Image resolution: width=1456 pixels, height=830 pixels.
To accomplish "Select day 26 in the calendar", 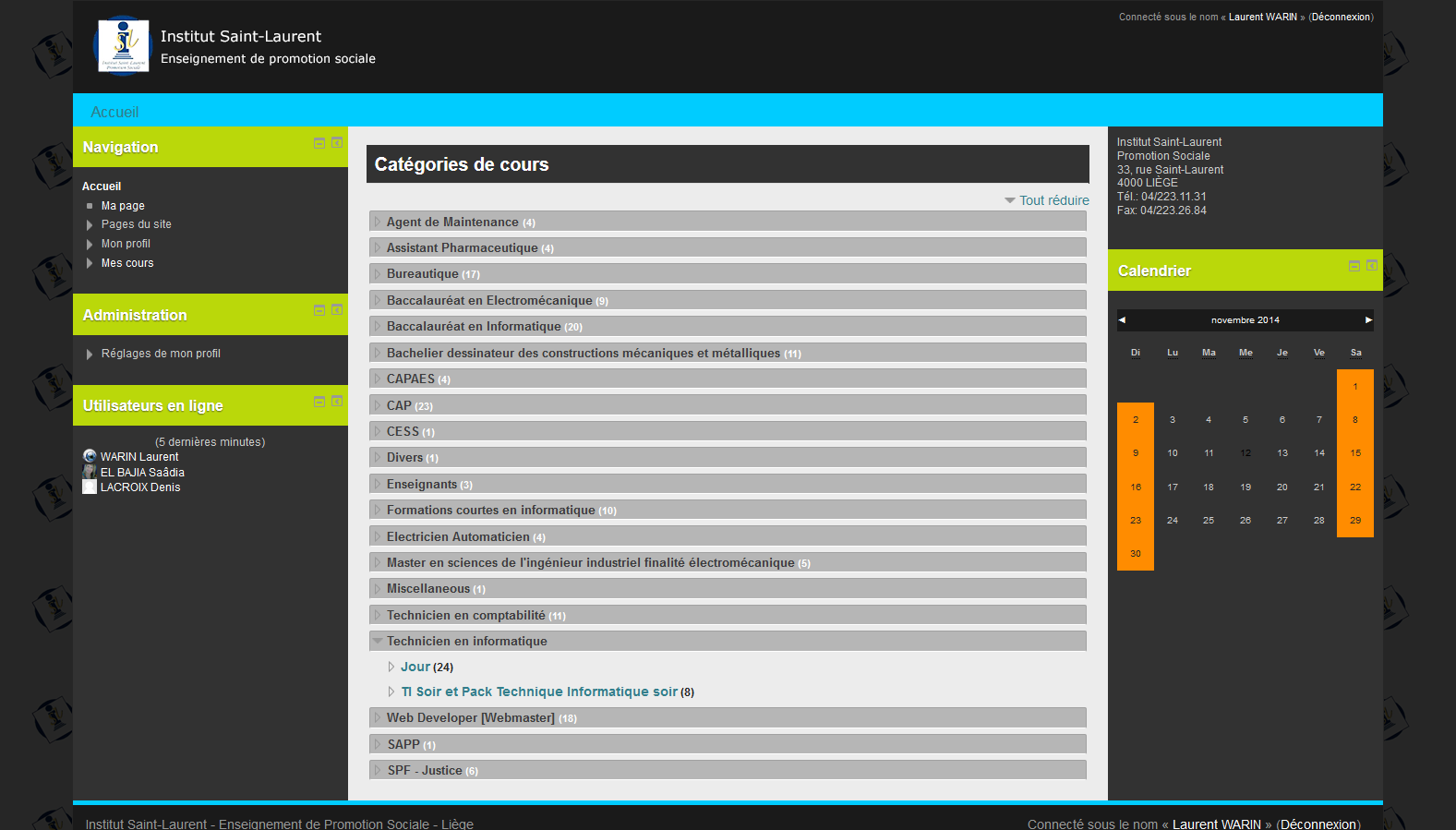I will point(1245,521).
